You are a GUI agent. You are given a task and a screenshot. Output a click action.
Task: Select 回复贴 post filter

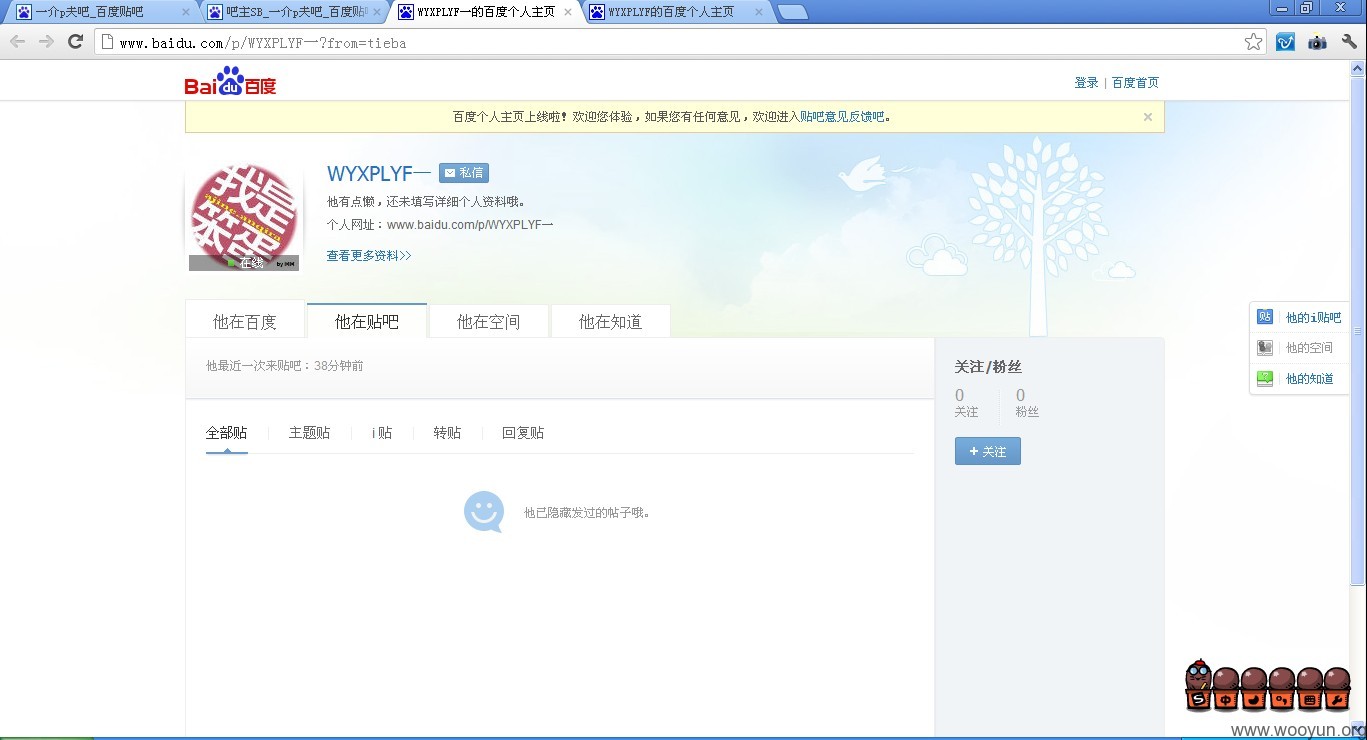pos(523,433)
